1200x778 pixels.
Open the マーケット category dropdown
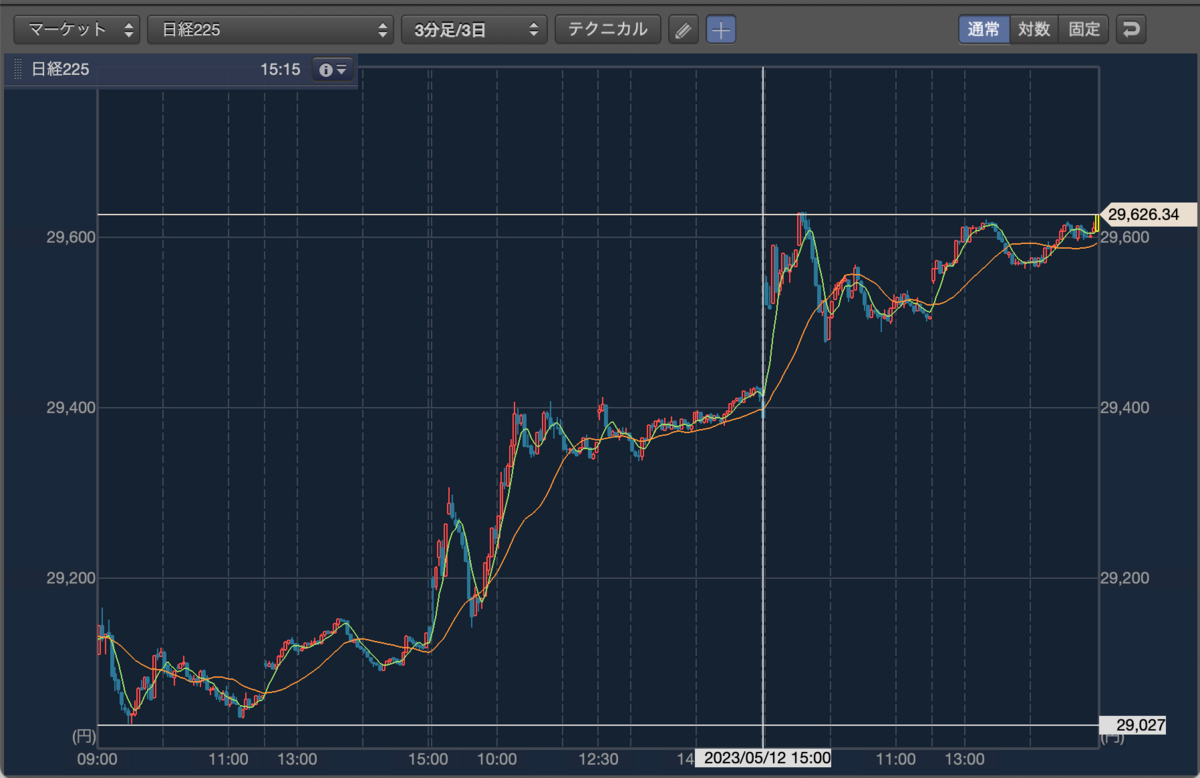(x=76, y=30)
